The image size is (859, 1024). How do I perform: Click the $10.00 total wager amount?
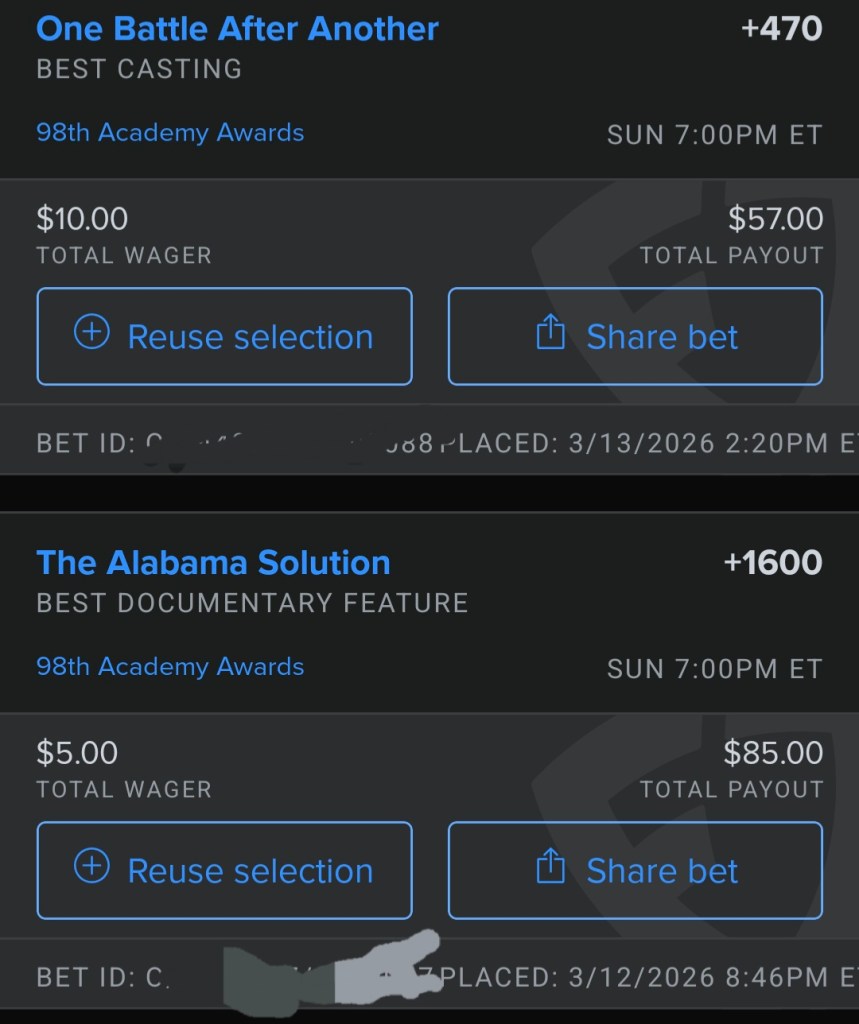click(82, 218)
